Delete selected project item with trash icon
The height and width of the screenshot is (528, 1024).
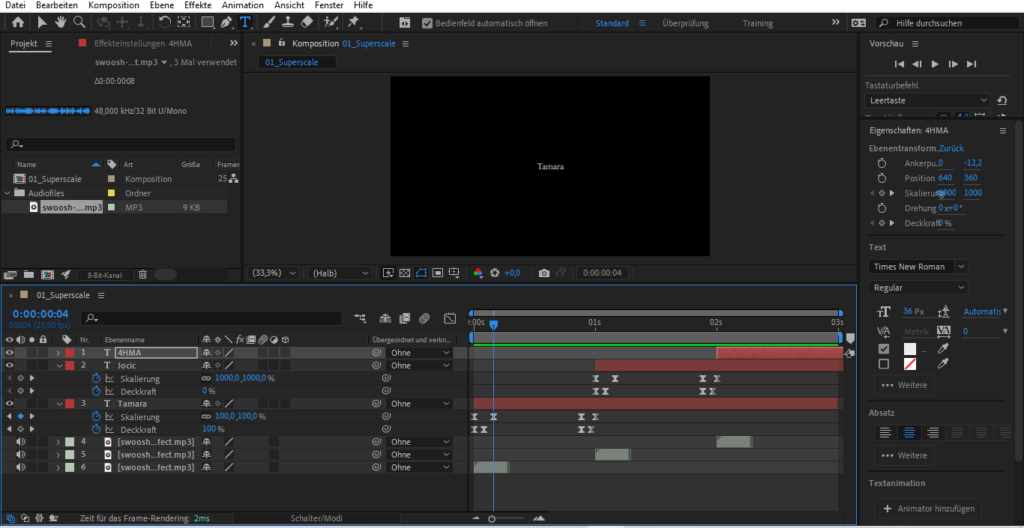pos(142,274)
